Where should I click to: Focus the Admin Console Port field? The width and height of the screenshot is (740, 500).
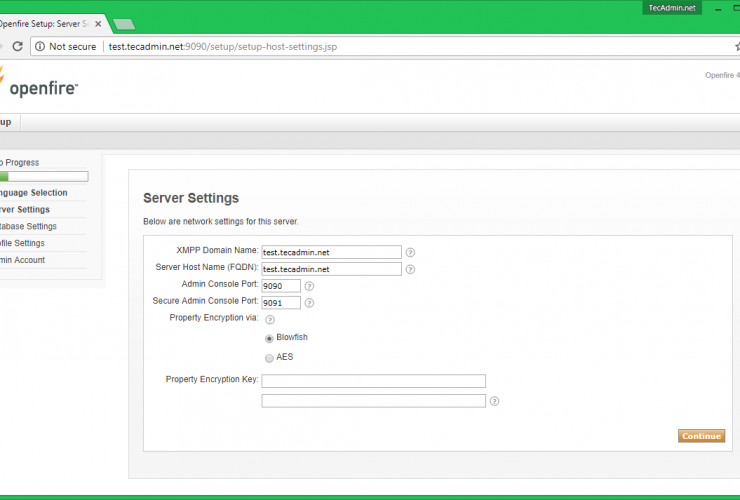click(280, 286)
